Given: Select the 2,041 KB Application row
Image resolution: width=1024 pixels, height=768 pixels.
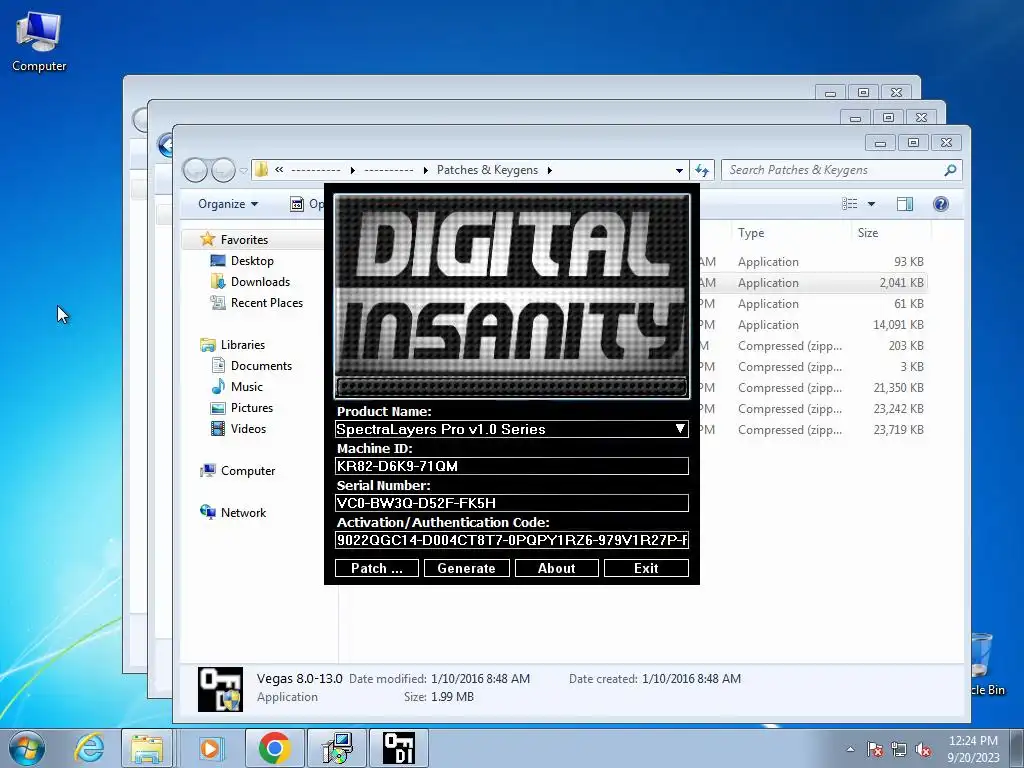Looking at the screenshot, I should tap(813, 283).
